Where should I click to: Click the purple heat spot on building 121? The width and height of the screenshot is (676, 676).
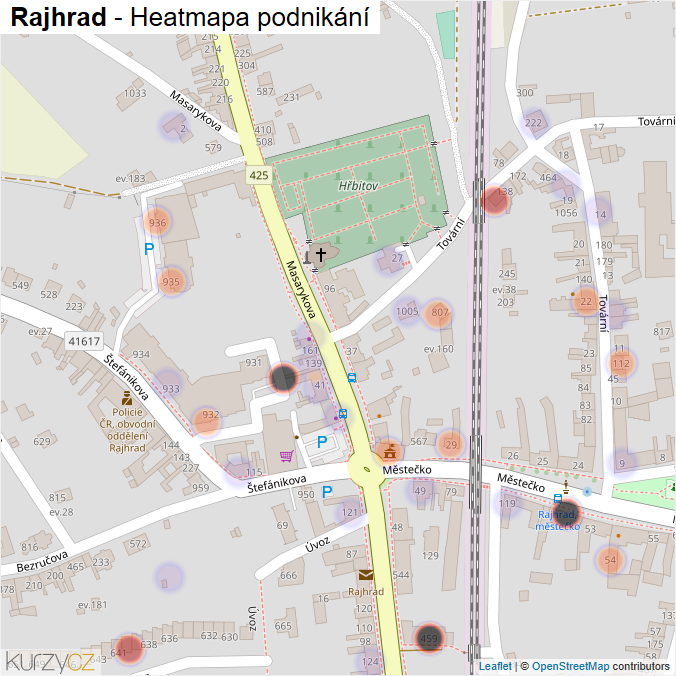point(349,512)
